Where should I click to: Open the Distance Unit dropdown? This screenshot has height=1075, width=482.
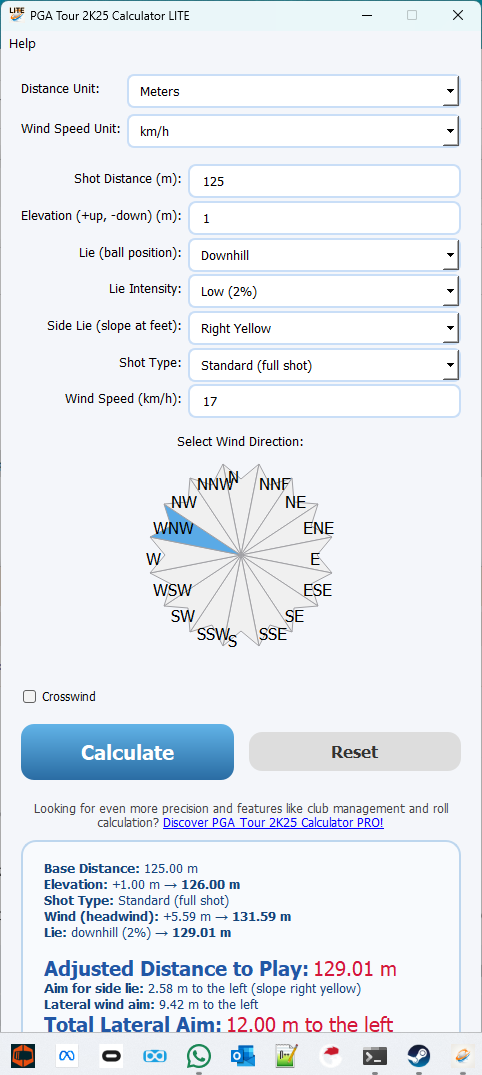[293, 91]
